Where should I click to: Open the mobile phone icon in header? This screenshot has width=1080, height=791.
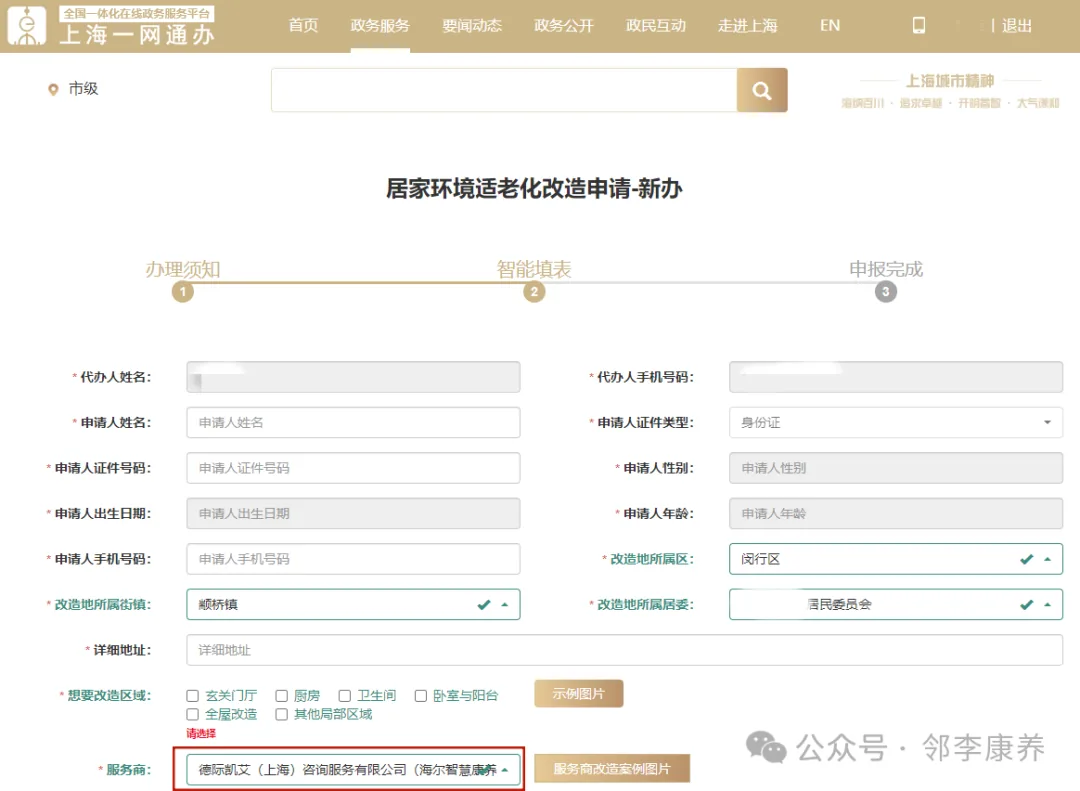pyautogui.click(x=919, y=25)
